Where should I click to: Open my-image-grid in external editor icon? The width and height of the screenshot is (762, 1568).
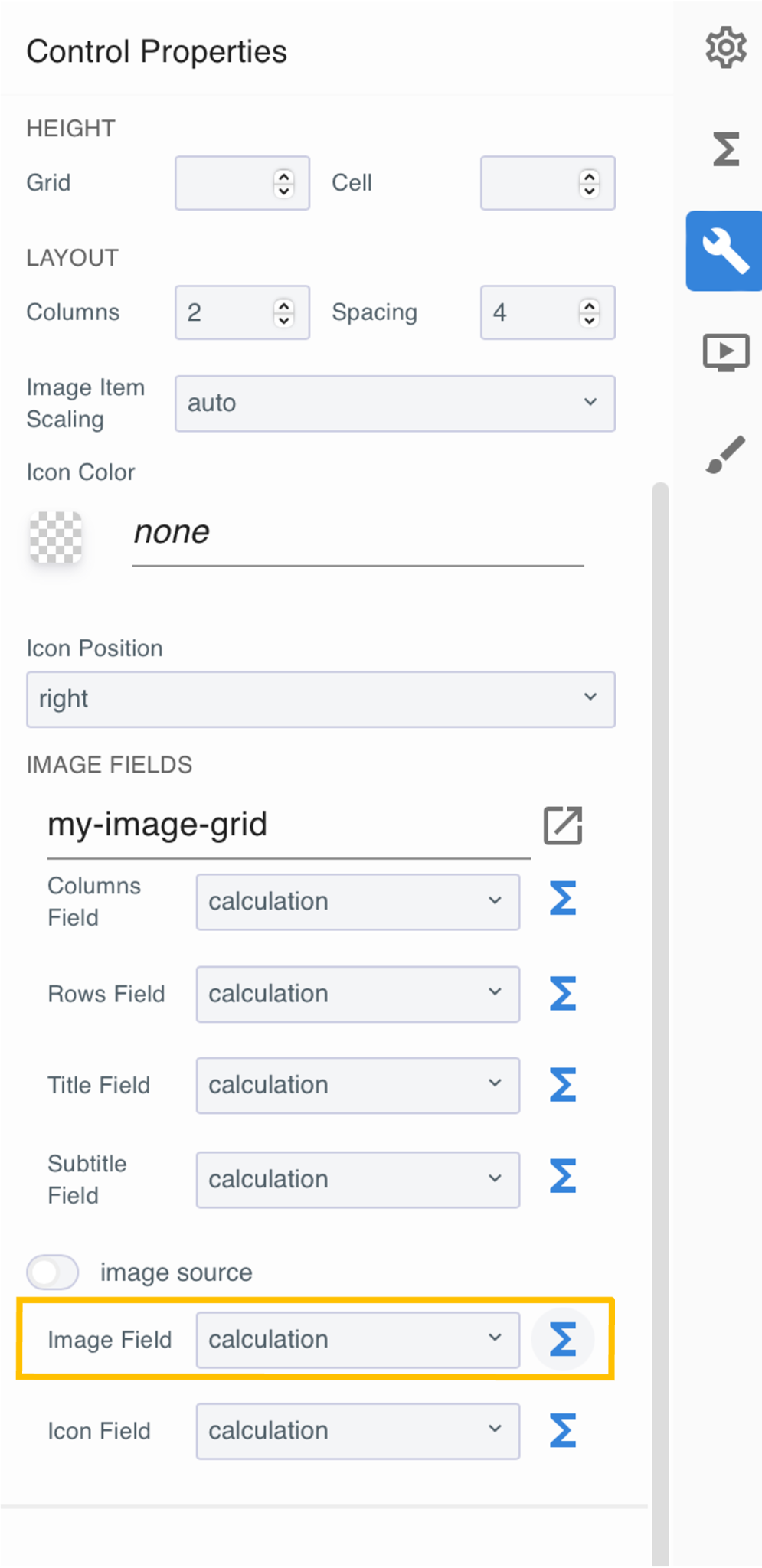coord(563,825)
